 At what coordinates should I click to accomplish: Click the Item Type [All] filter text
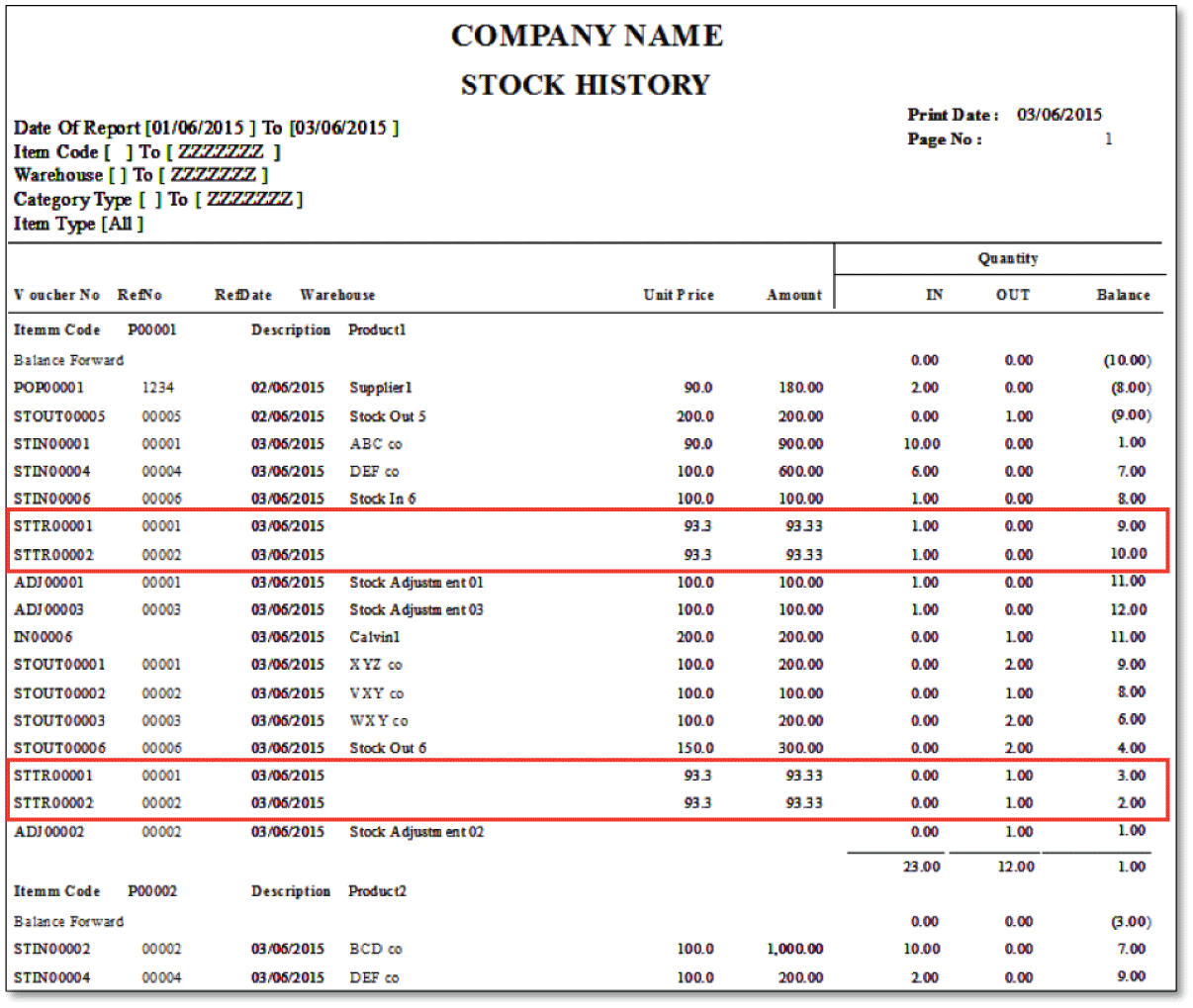(78, 224)
